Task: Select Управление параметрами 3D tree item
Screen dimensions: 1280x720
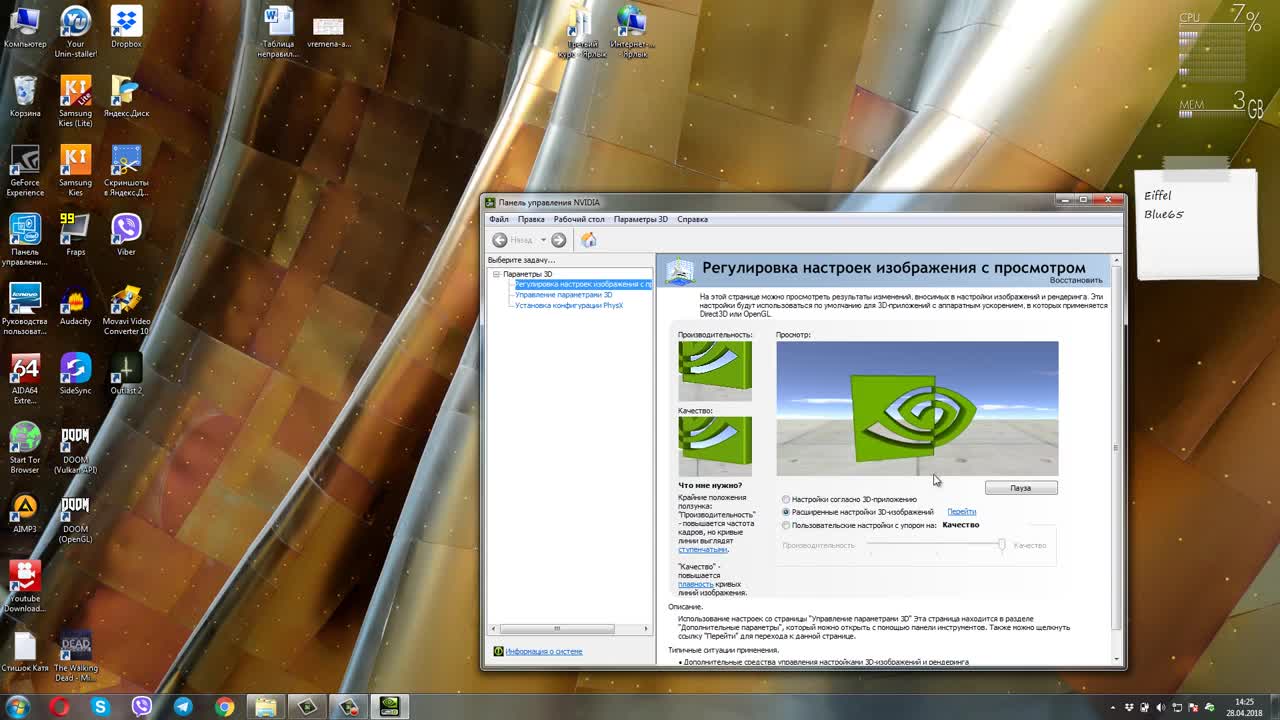Action: point(563,295)
